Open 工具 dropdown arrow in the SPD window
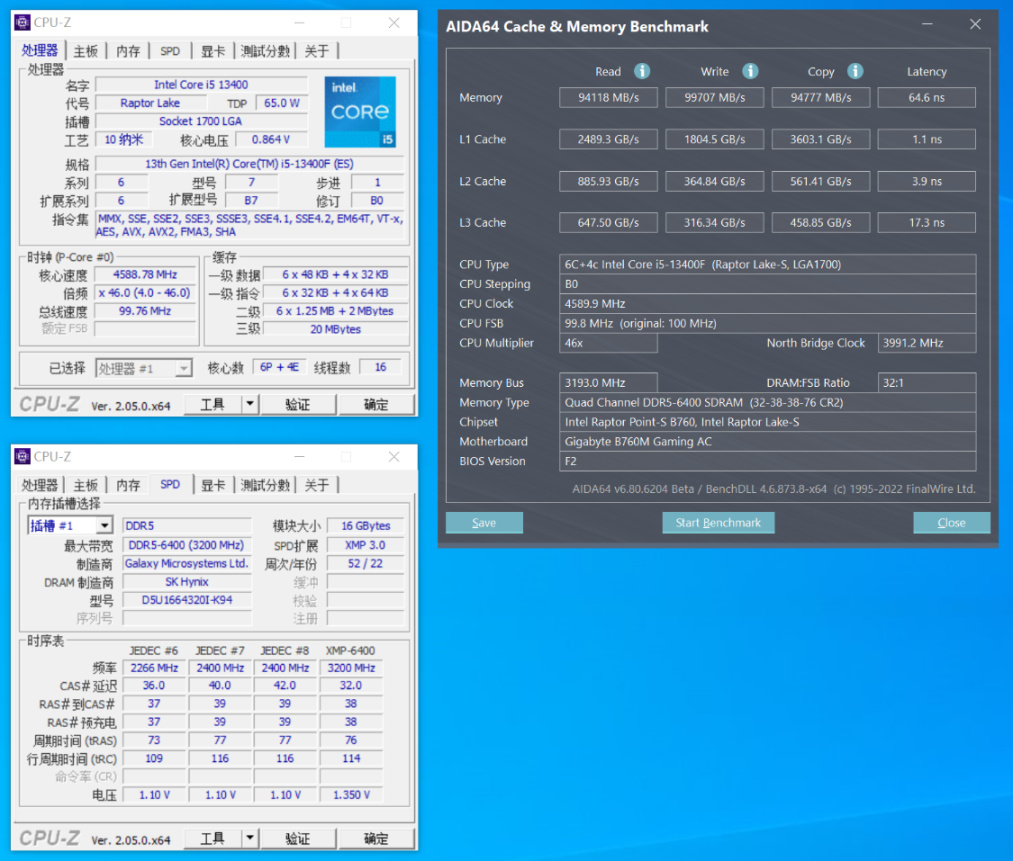 (x=250, y=838)
